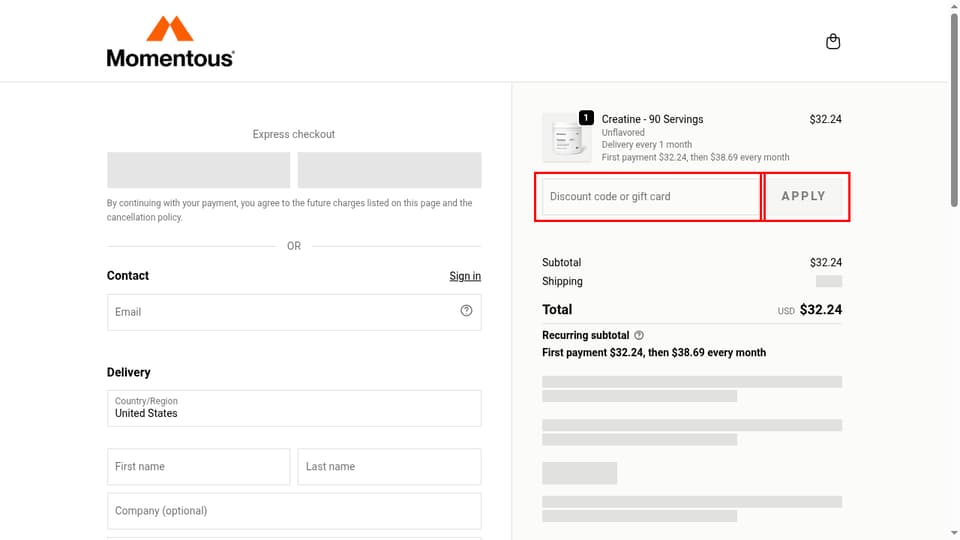The image size is (960, 540).
Task: Select the Last name field
Action: pos(389,467)
